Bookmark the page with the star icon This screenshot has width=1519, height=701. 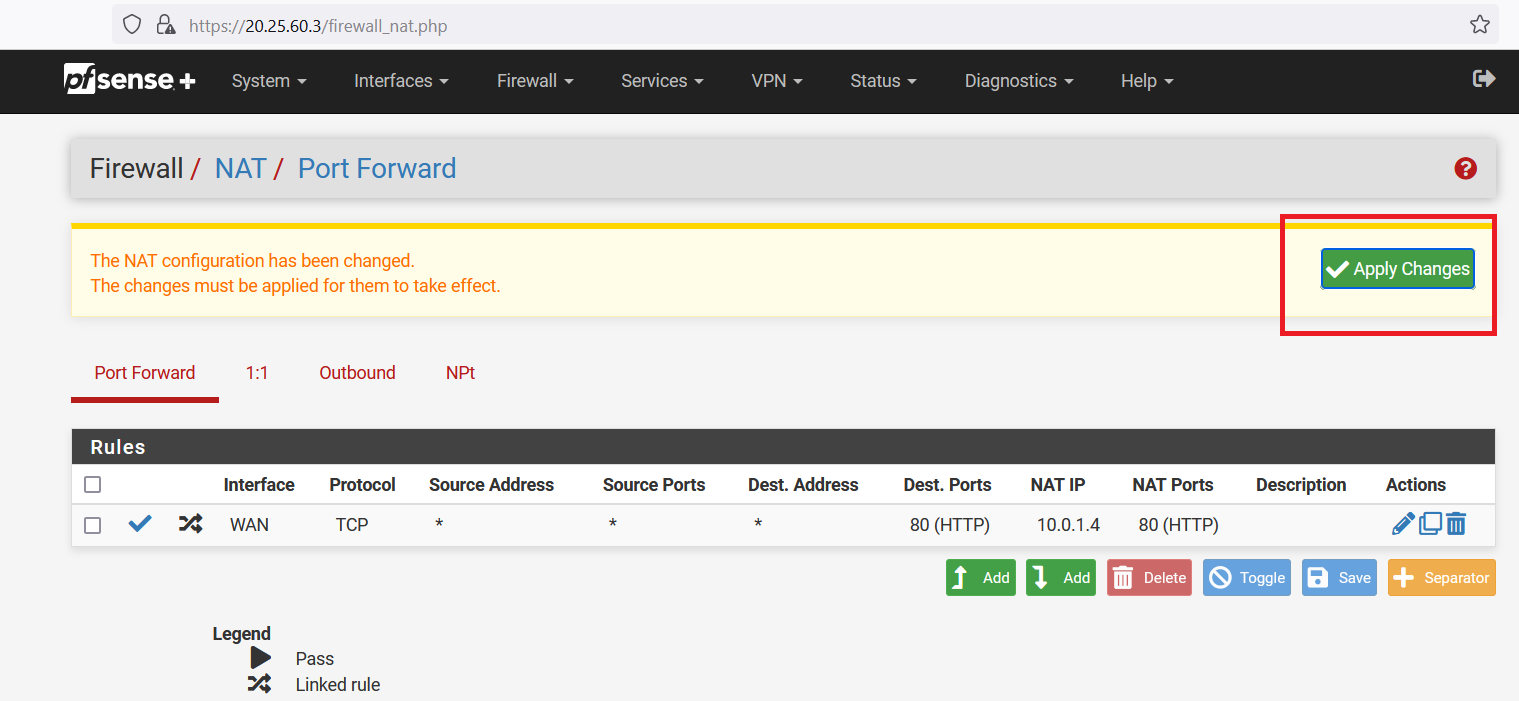tap(1479, 25)
